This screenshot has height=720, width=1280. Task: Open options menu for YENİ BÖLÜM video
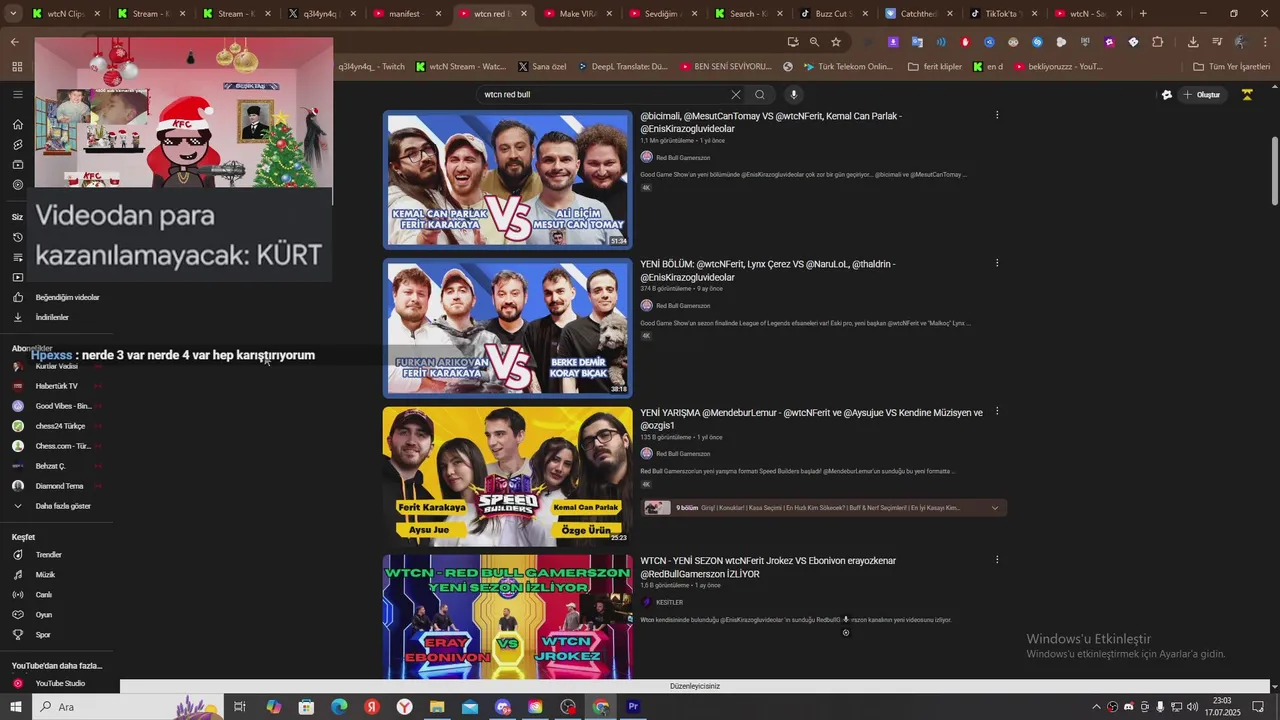pos(997,263)
